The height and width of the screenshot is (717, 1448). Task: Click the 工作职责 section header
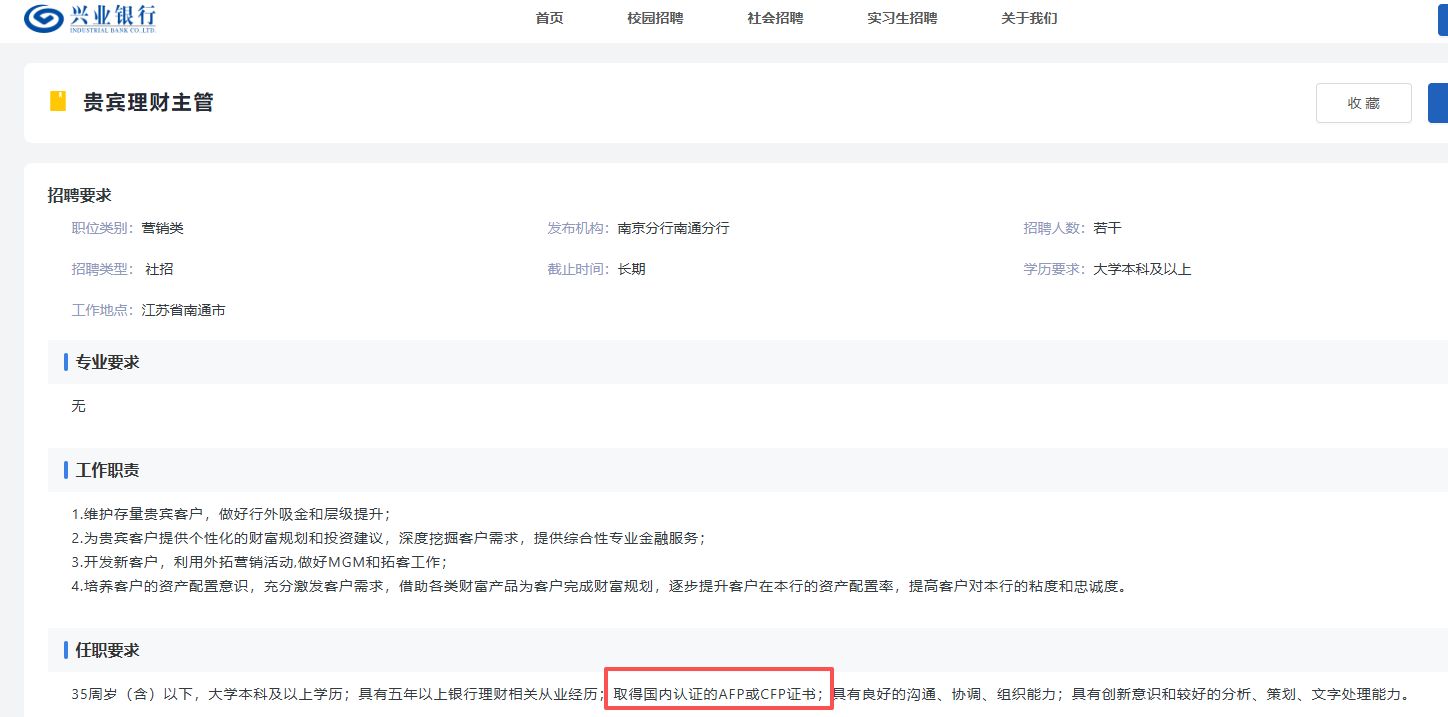click(x=108, y=470)
